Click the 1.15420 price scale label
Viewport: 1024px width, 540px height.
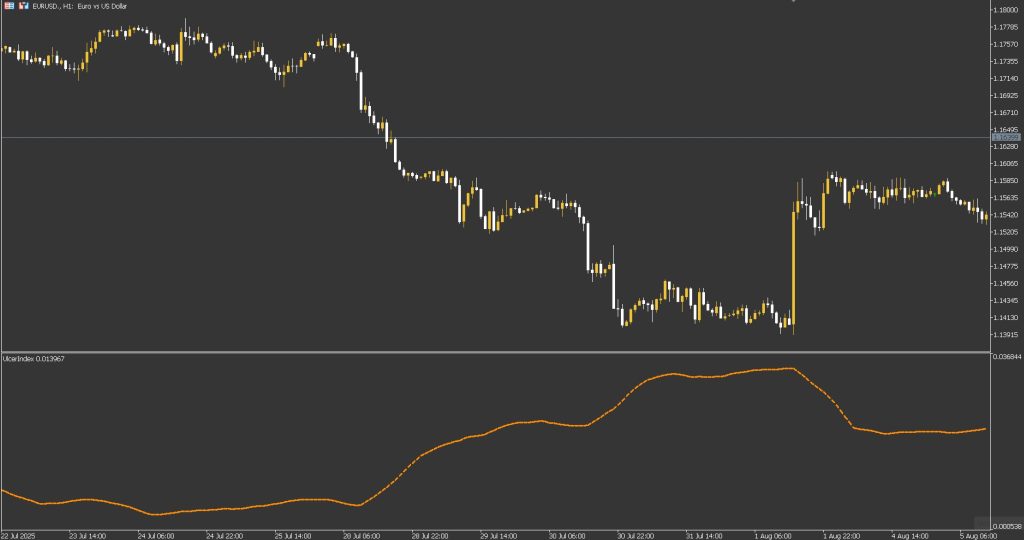click(1006, 215)
